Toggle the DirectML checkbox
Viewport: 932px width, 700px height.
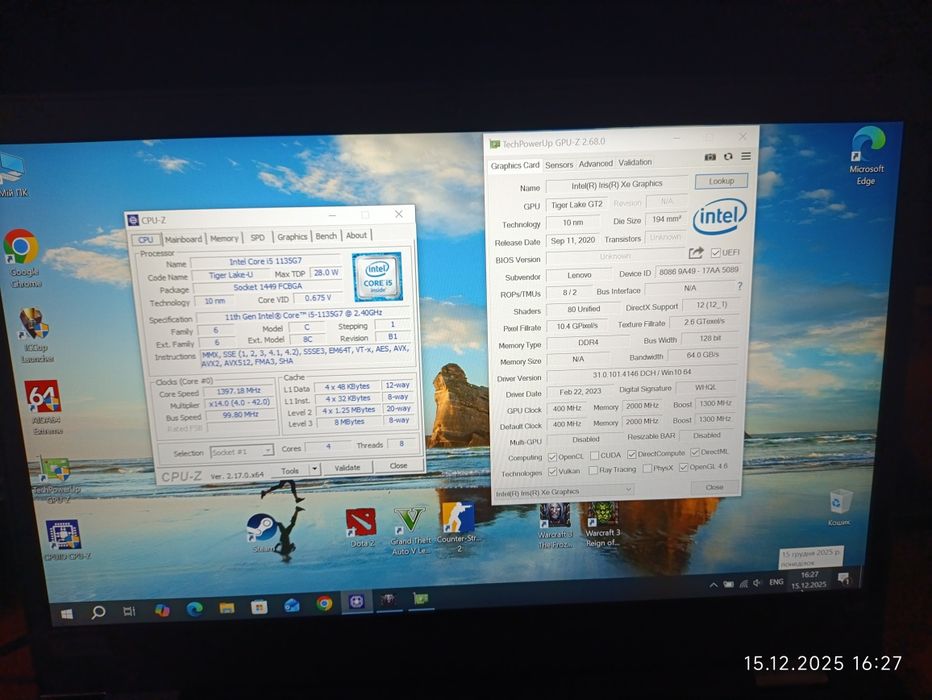click(x=694, y=453)
